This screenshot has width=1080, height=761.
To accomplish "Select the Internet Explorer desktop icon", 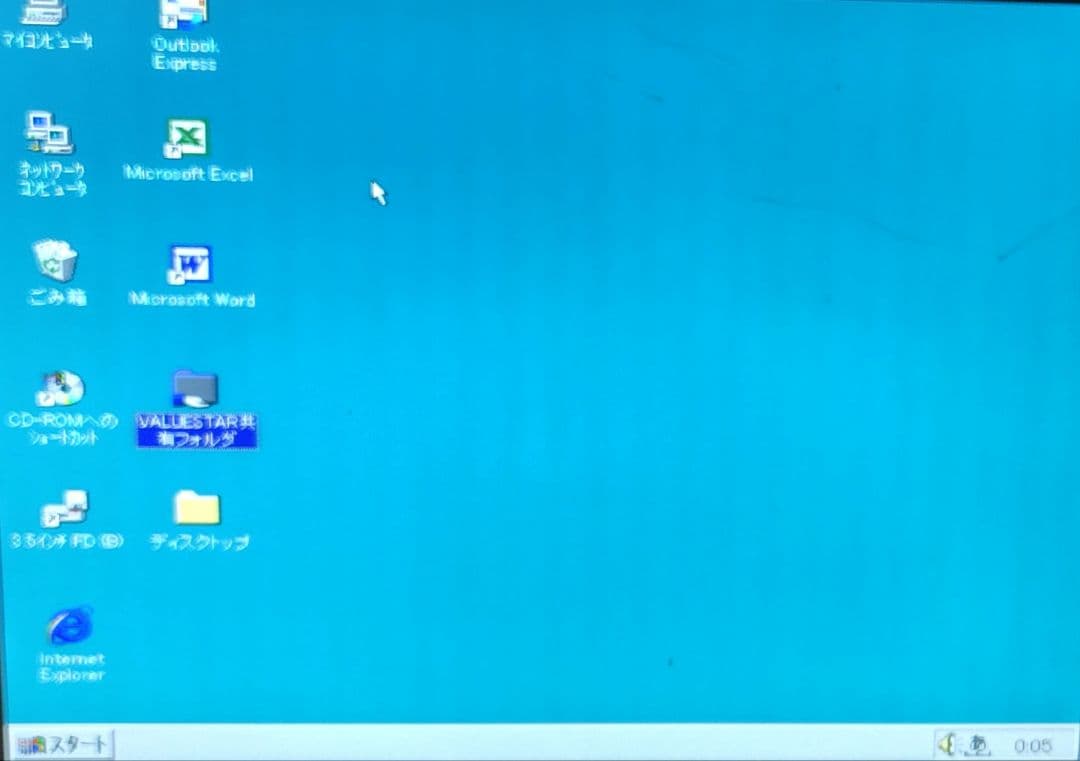I will tap(70, 626).
